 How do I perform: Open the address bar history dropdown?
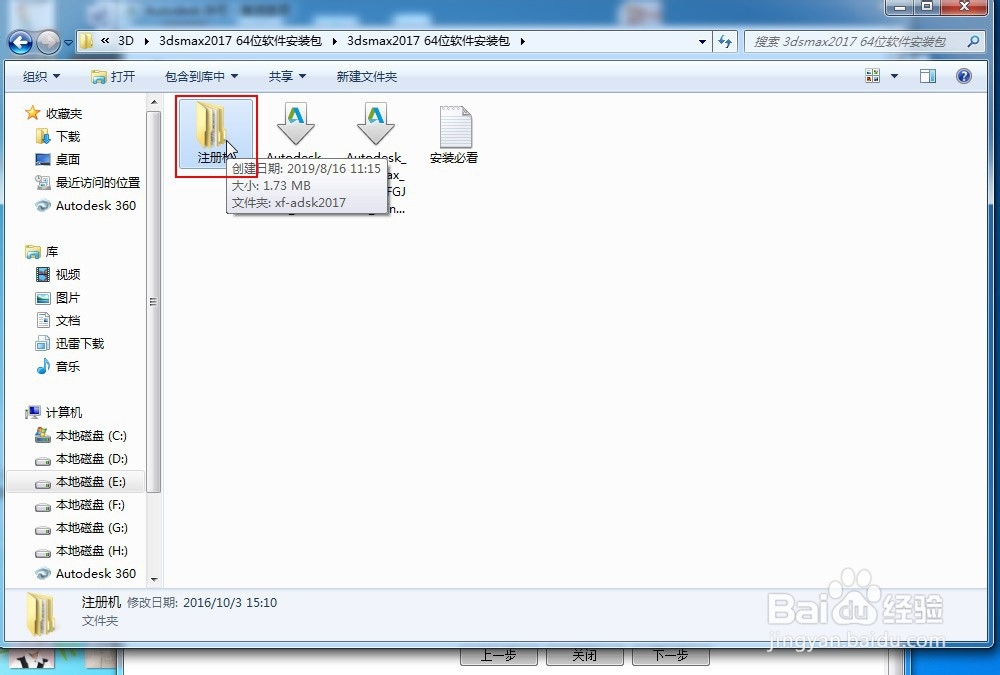click(x=702, y=41)
